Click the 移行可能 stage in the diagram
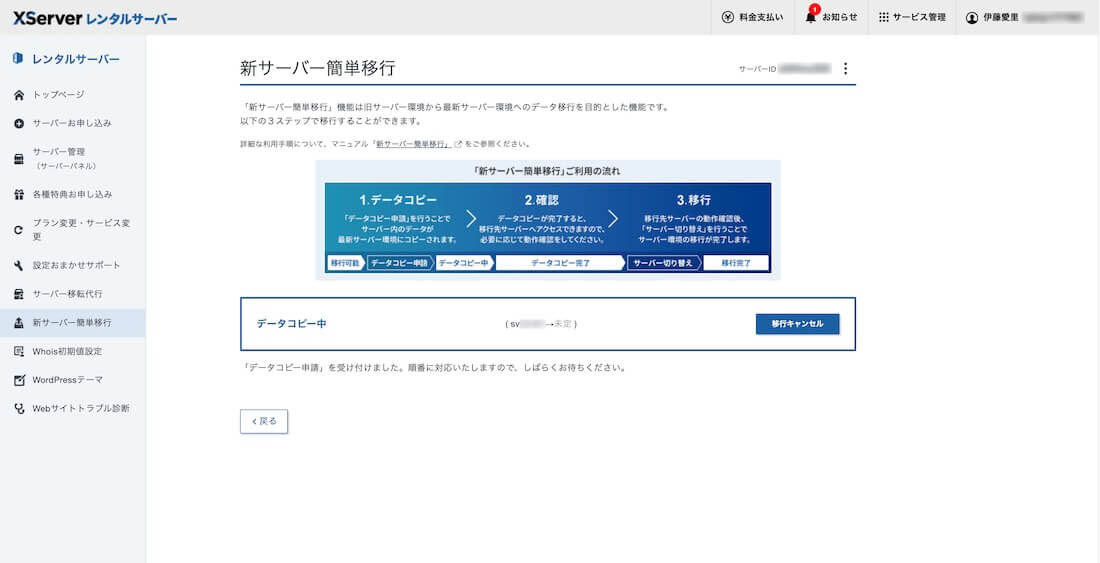Image resolution: width=1100 pixels, height=563 pixels. tap(345, 264)
